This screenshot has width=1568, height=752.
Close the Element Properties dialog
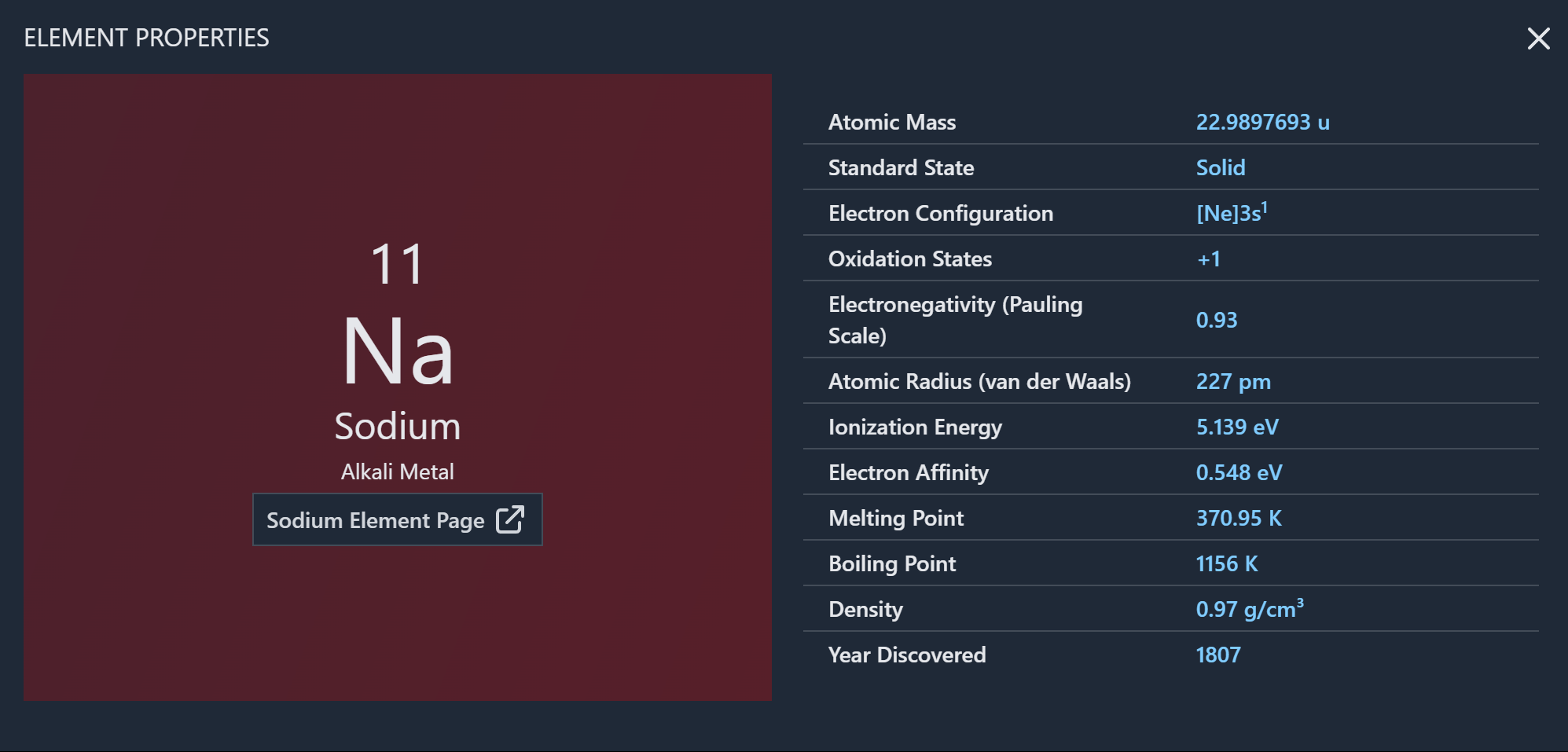click(1538, 39)
